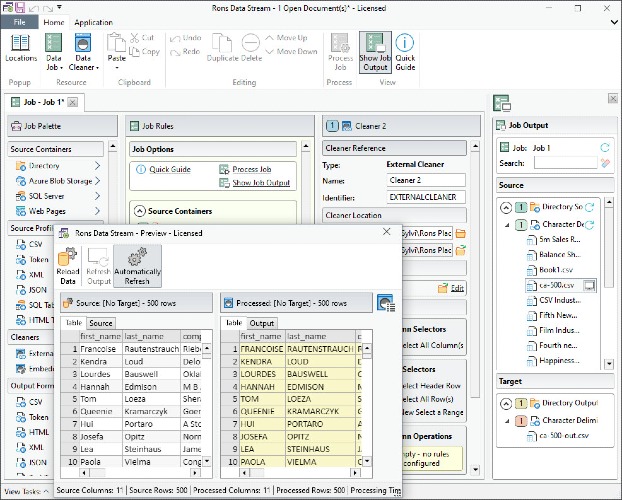Click View Tasks in status bar
Viewport: 622px width, 500px height.
point(26,491)
